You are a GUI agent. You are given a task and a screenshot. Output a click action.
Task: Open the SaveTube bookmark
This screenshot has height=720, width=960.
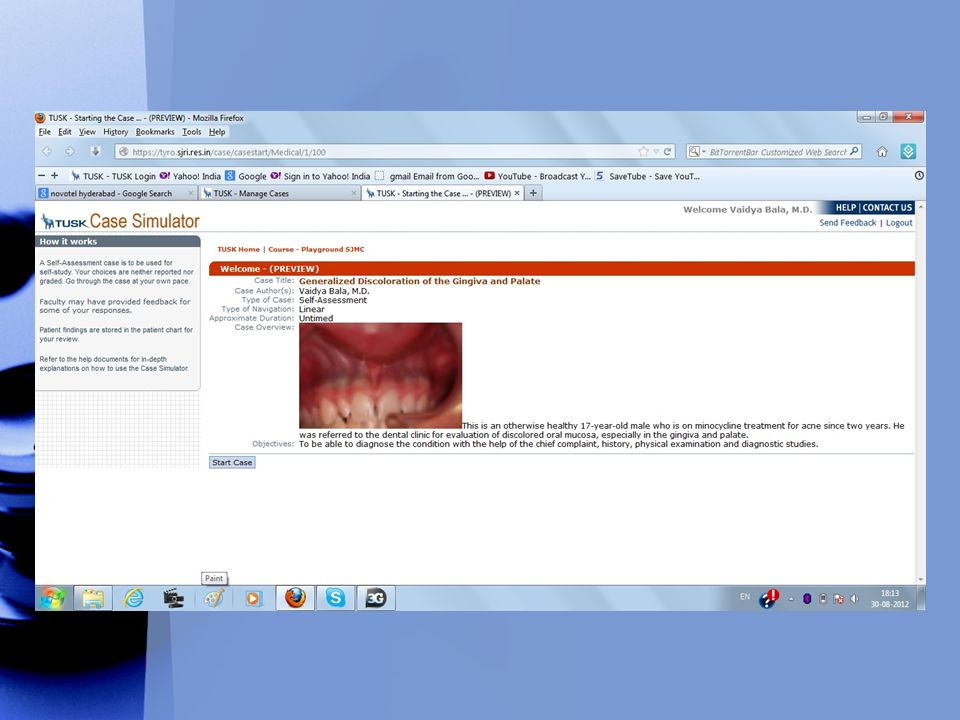647,176
